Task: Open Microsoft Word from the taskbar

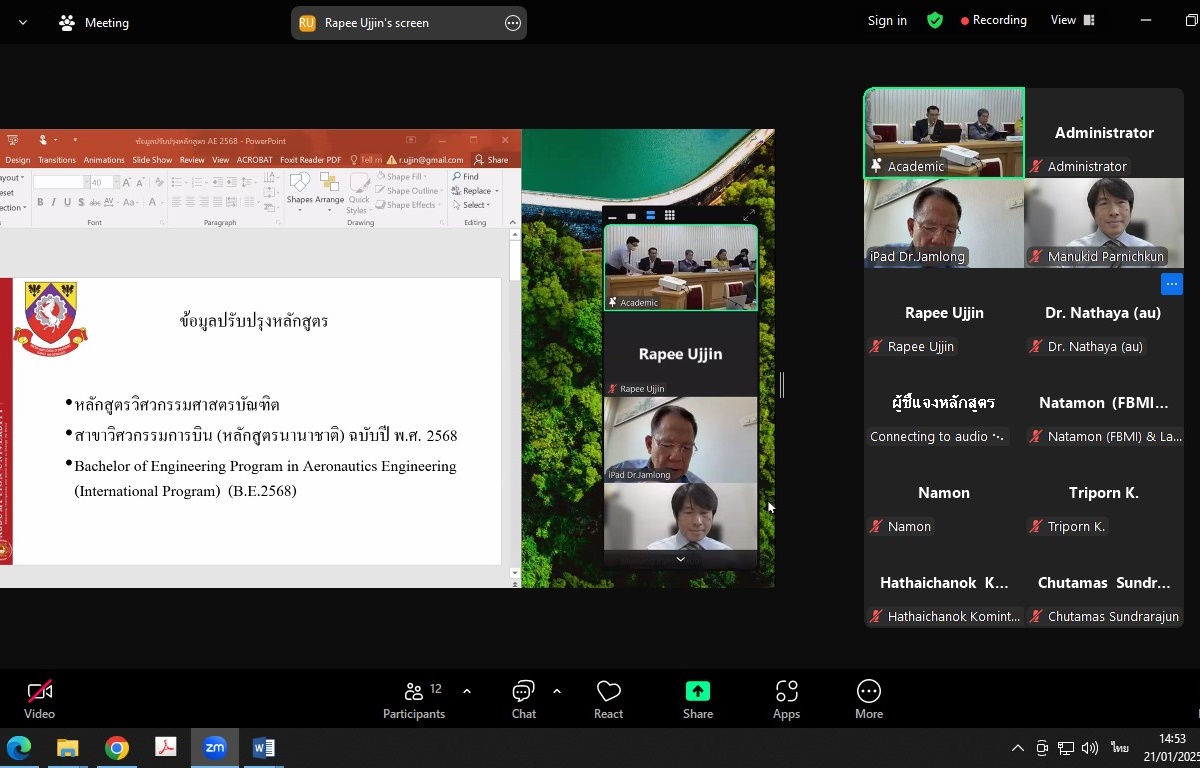Action: 264,747
